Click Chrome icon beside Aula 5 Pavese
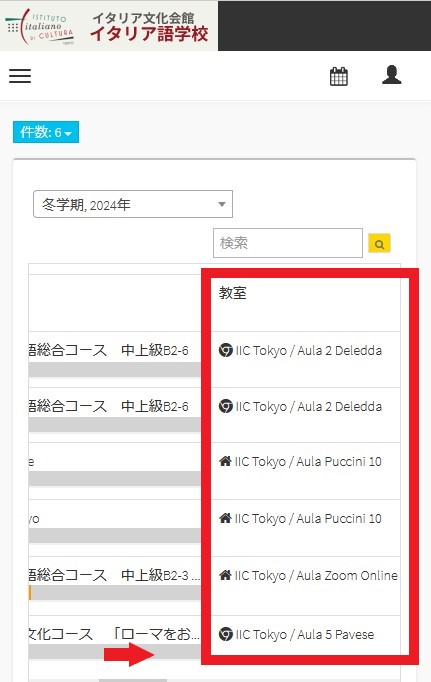Image resolution: width=431 pixels, height=682 pixels. (x=225, y=634)
